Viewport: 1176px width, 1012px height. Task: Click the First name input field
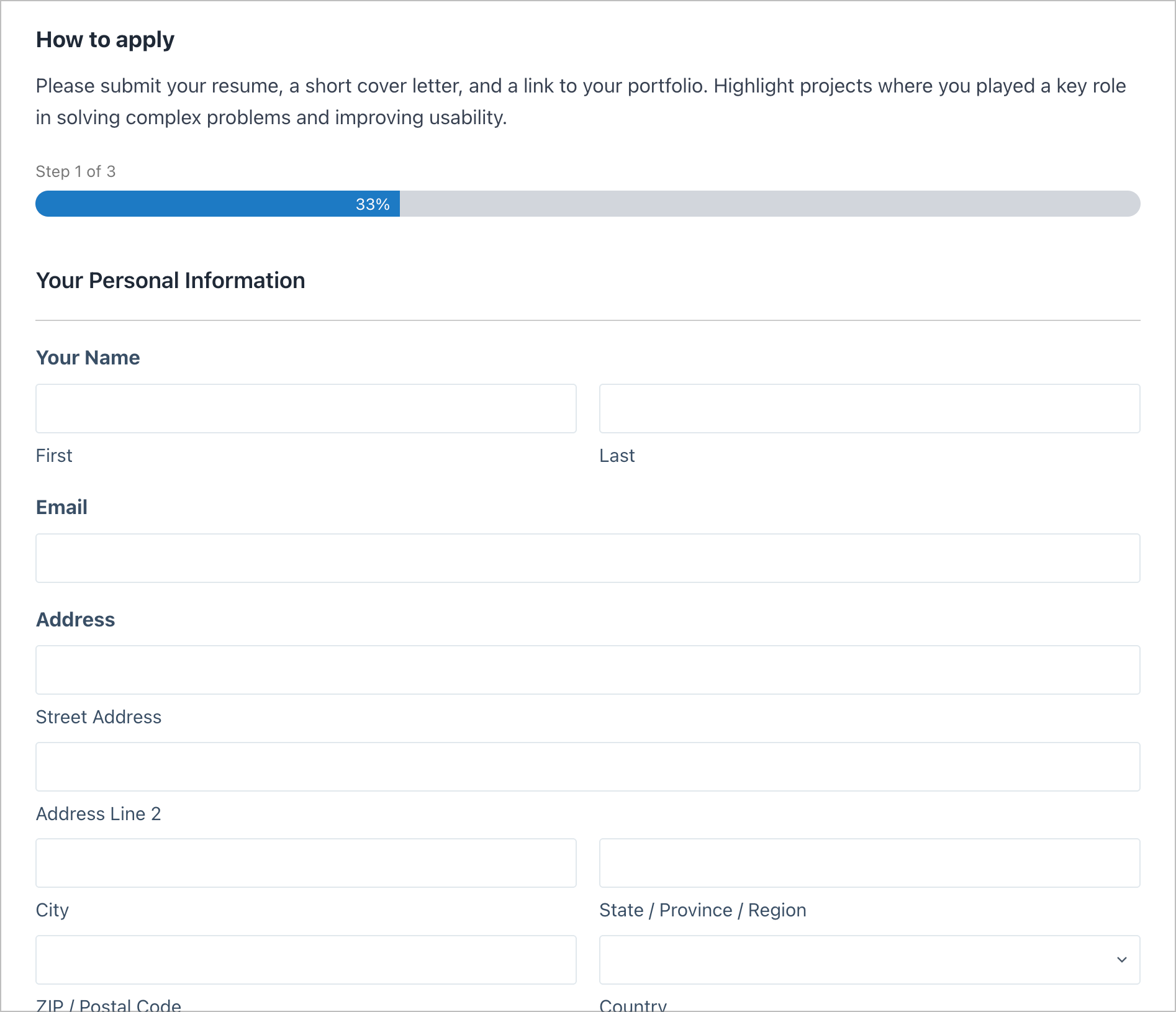tap(305, 408)
